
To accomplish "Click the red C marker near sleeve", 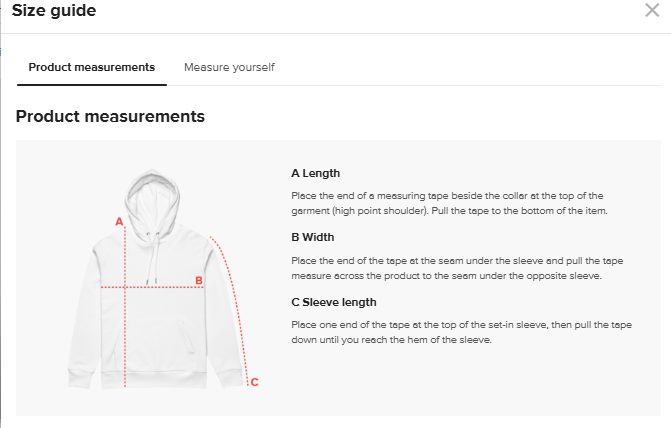I will pos(255,381).
